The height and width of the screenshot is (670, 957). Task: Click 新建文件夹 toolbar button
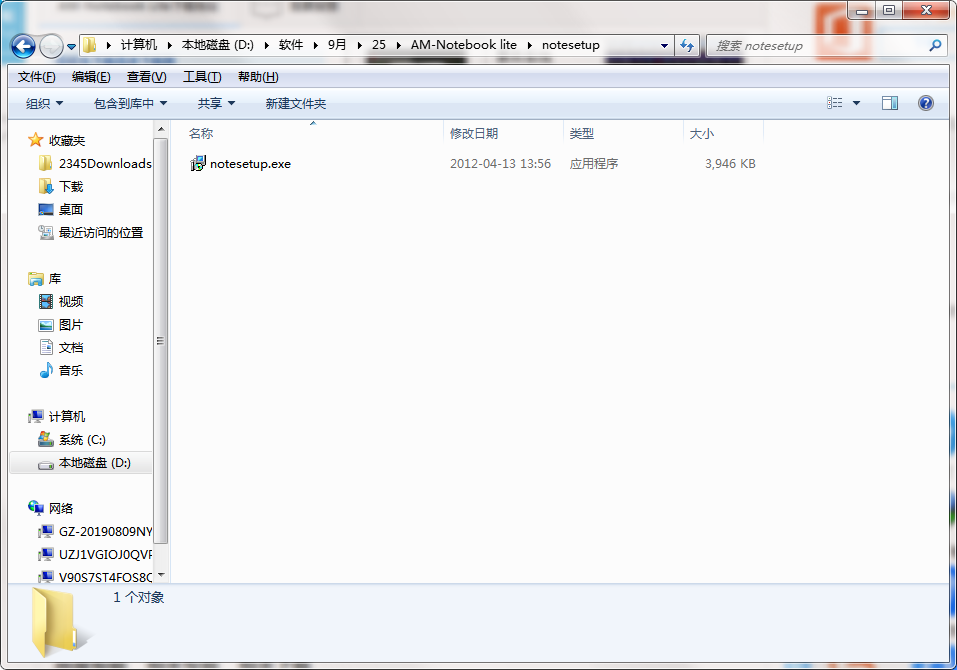[295, 104]
